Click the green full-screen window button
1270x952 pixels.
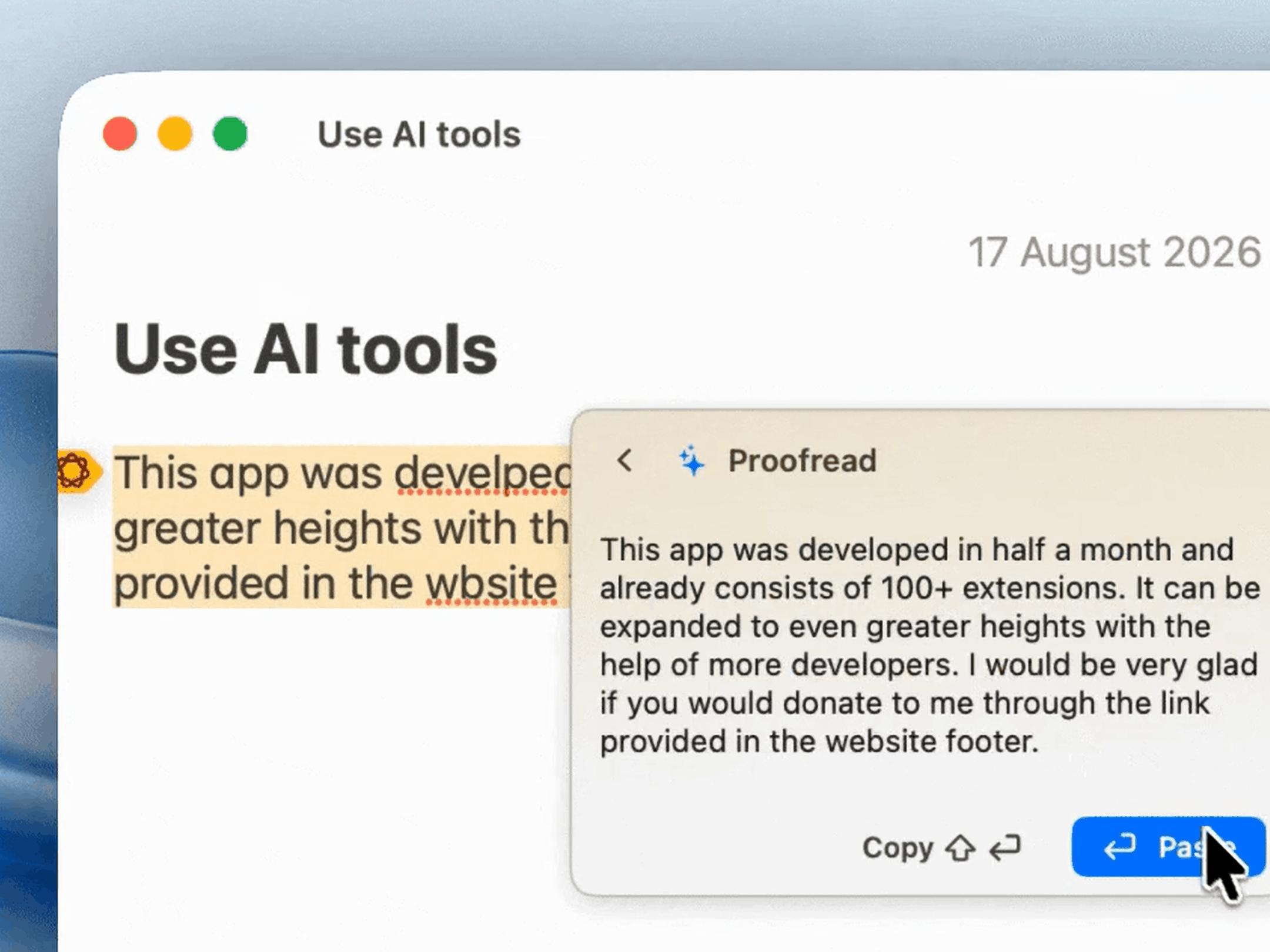[230, 134]
